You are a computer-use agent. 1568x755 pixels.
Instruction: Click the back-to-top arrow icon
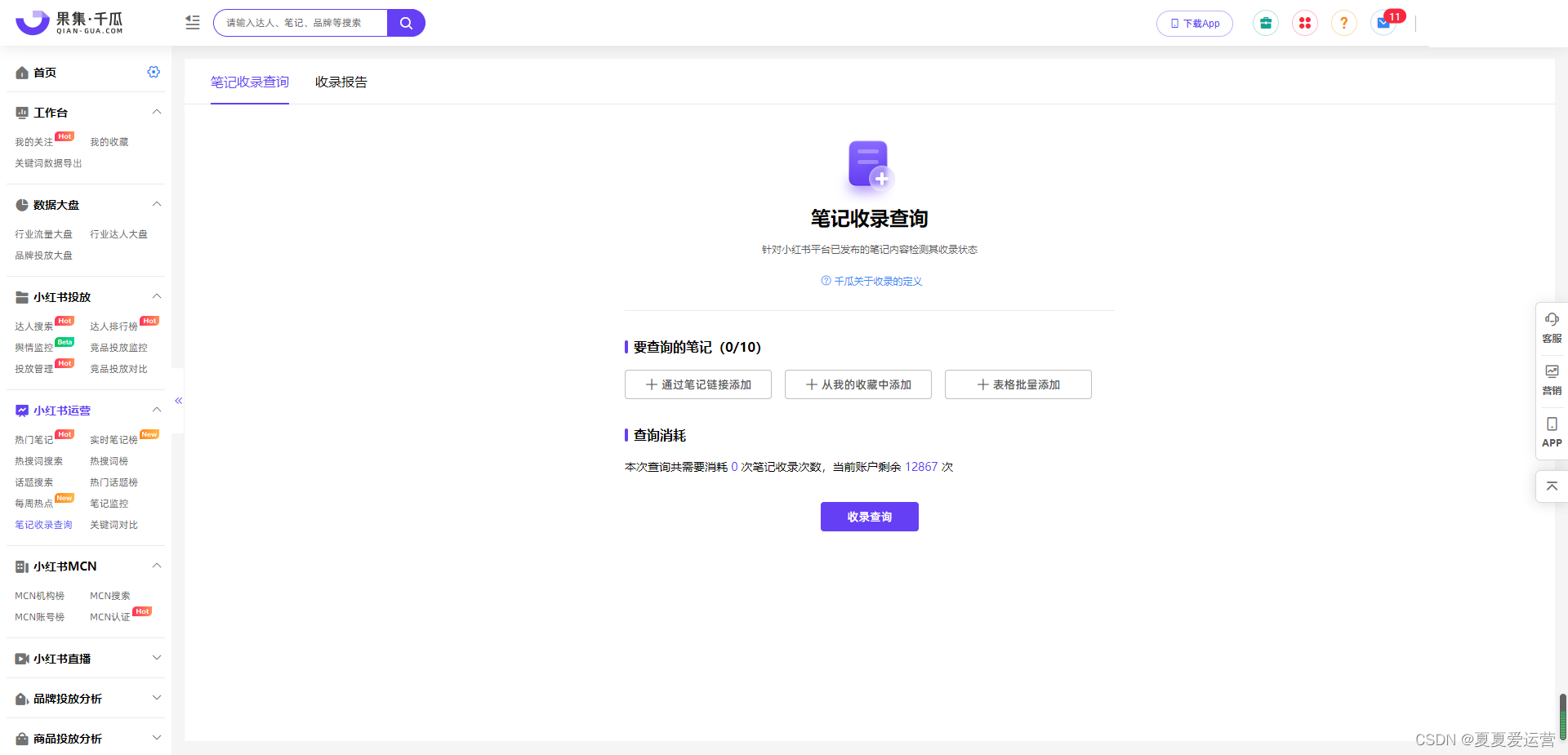click(x=1552, y=486)
